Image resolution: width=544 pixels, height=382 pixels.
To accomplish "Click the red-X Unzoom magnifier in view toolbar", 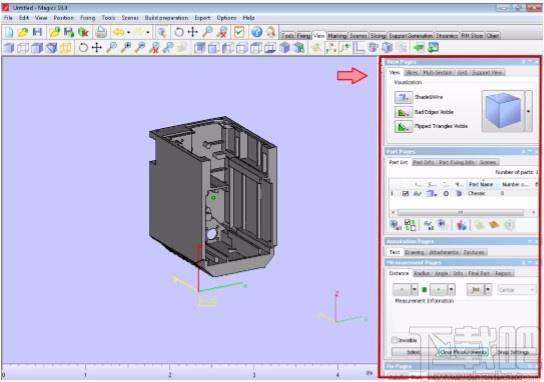I will coord(154,48).
